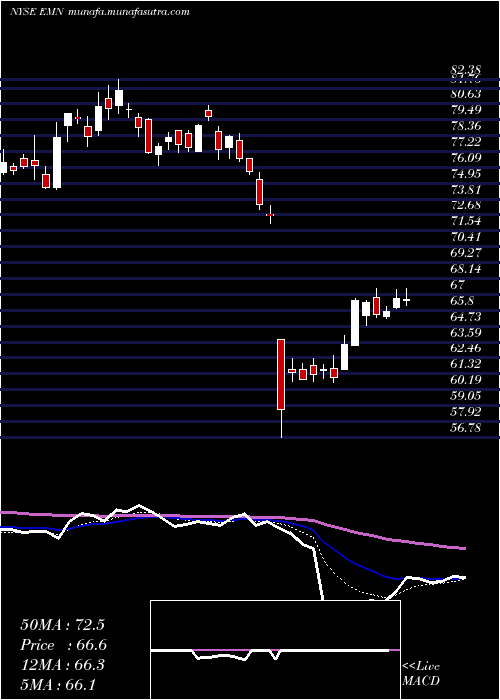Image resolution: width=500 pixels, height=700 pixels.
Task: Click the 69.27 price axis label
Action: tap(466, 253)
